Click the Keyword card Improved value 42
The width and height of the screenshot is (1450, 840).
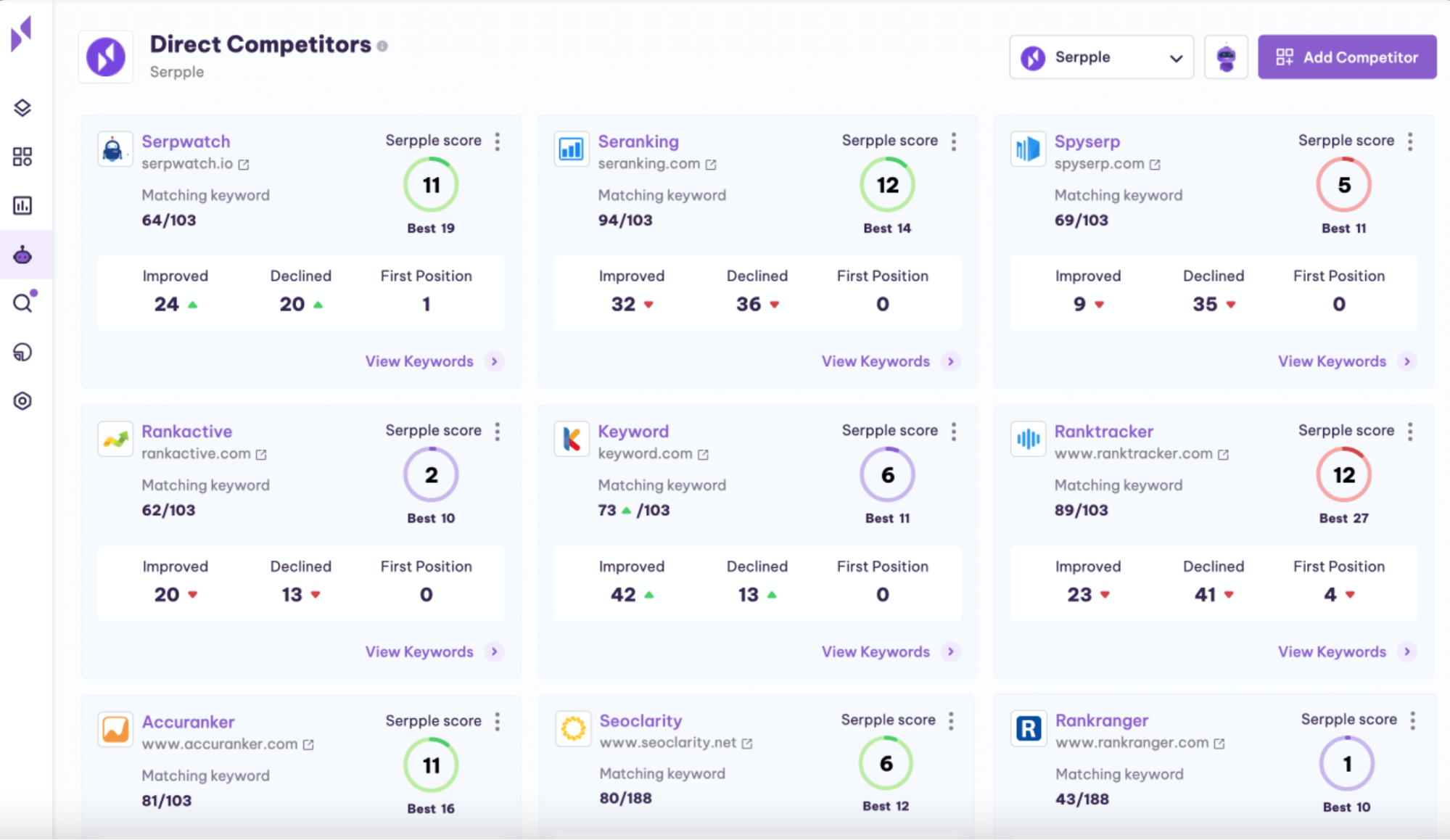click(x=623, y=595)
